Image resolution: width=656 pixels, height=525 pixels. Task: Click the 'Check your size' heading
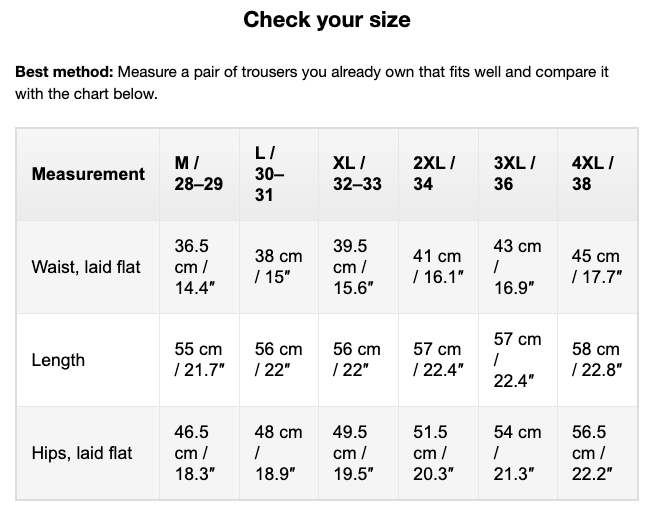pos(327,20)
